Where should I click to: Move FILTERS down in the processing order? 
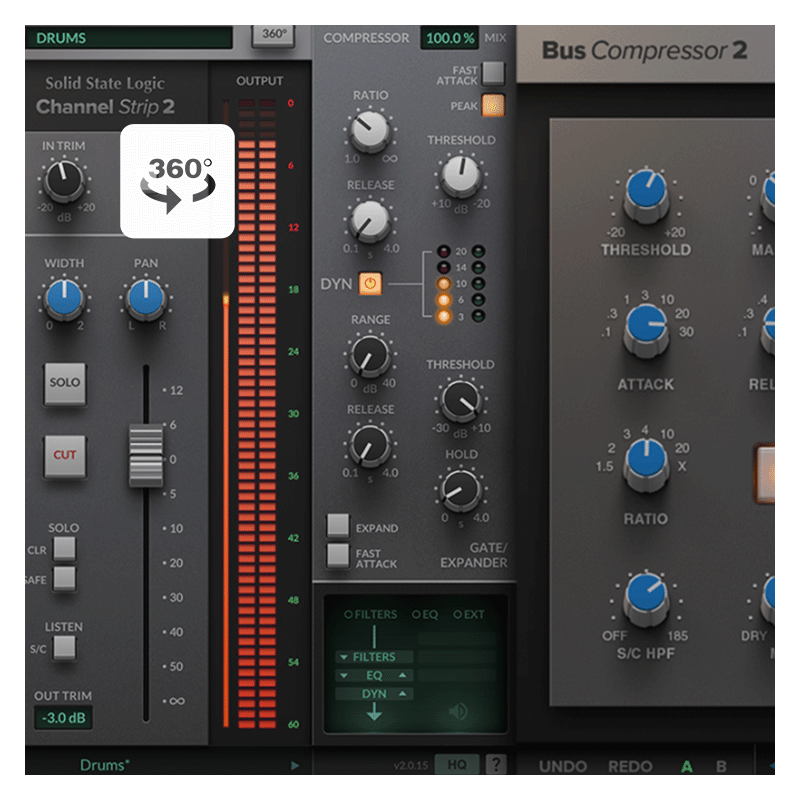coord(344,657)
